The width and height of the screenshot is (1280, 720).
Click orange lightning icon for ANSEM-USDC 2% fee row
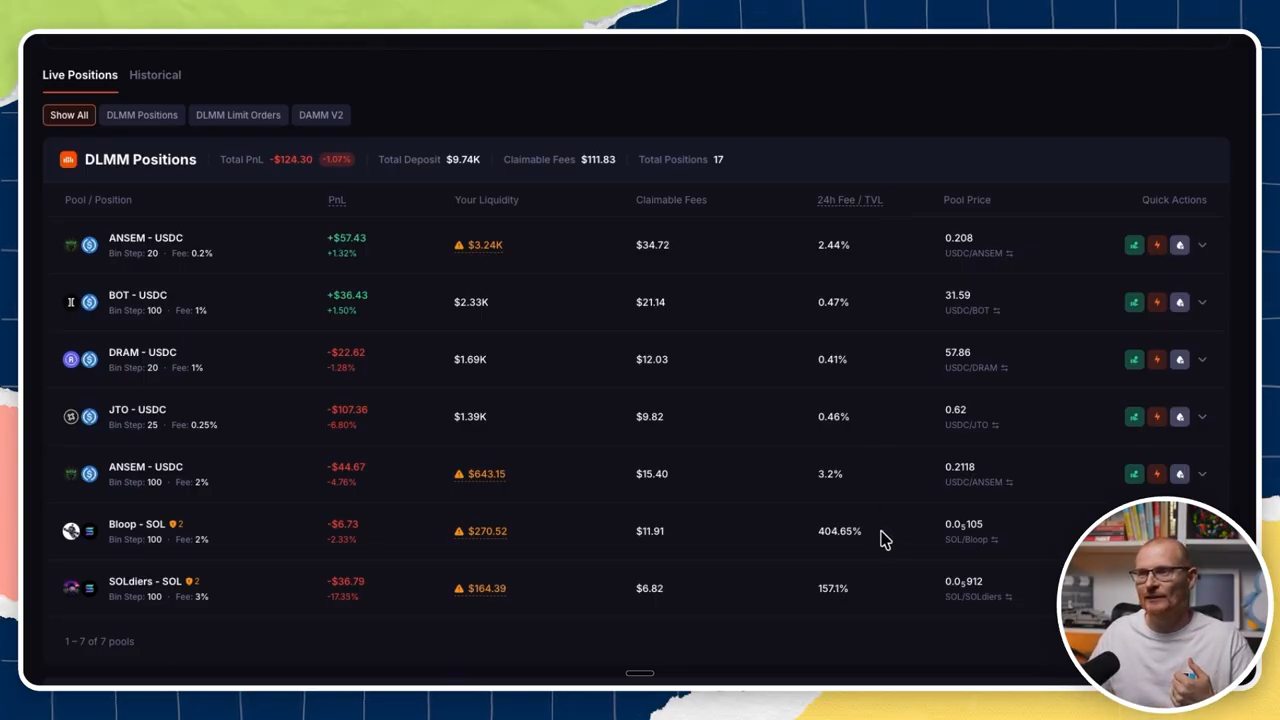[x=1157, y=474]
